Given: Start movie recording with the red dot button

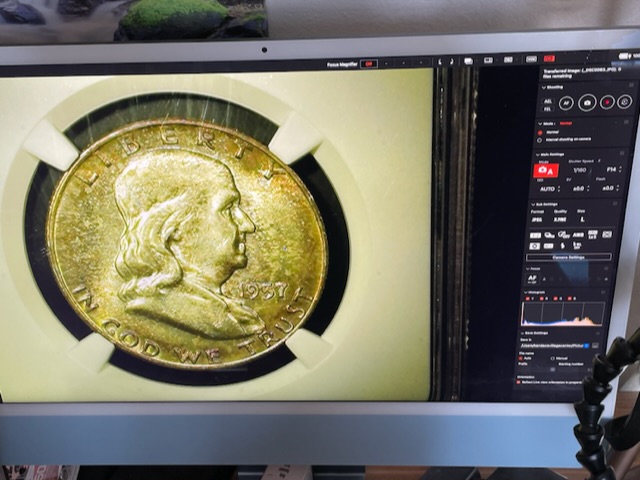Looking at the screenshot, I should tap(607, 102).
